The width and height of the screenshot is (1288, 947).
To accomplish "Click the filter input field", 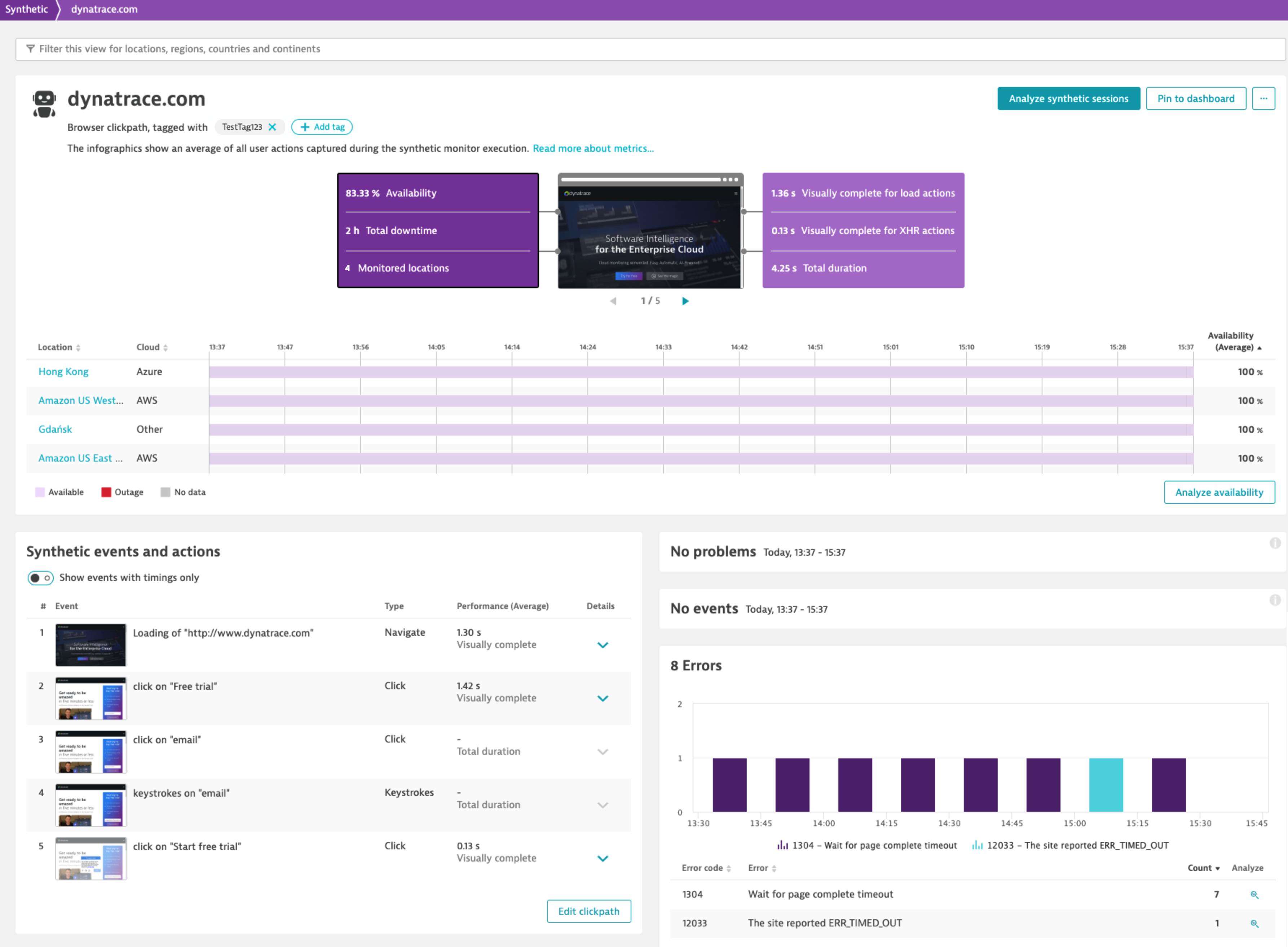I will point(650,49).
